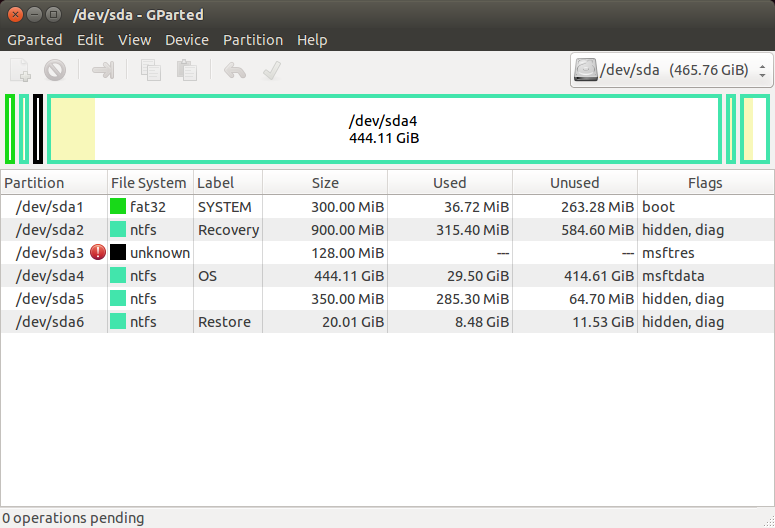775x528 pixels.
Task: Open the /dev/sda device selector dropdown
Action: 671,70
